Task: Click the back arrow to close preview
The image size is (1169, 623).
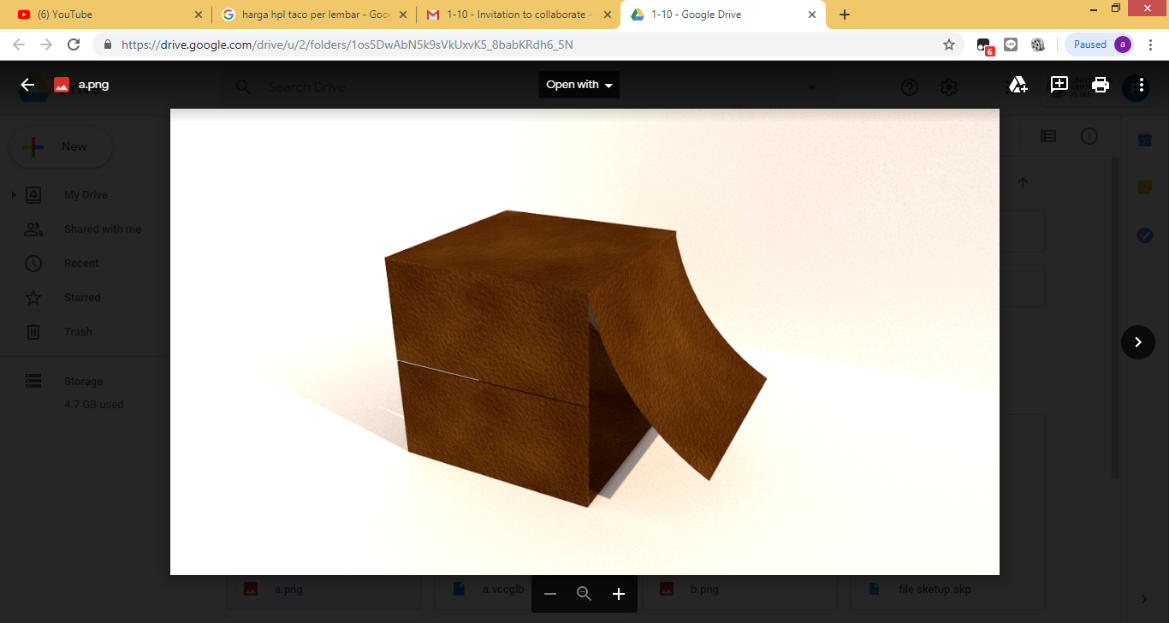Action: tap(27, 85)
